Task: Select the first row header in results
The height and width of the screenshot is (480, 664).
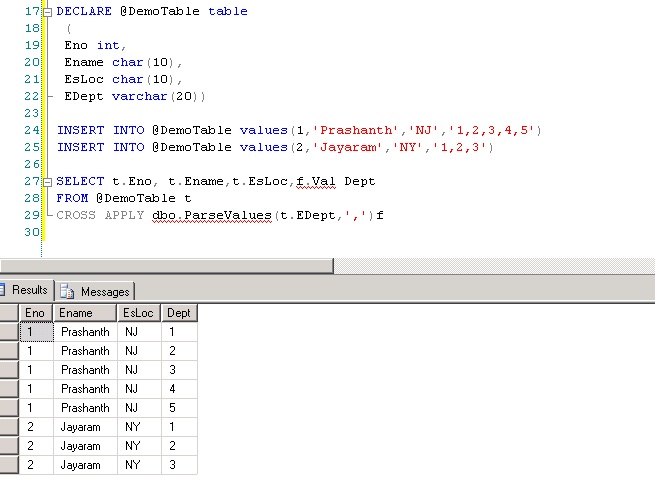Action: click(x=9, y=332)
